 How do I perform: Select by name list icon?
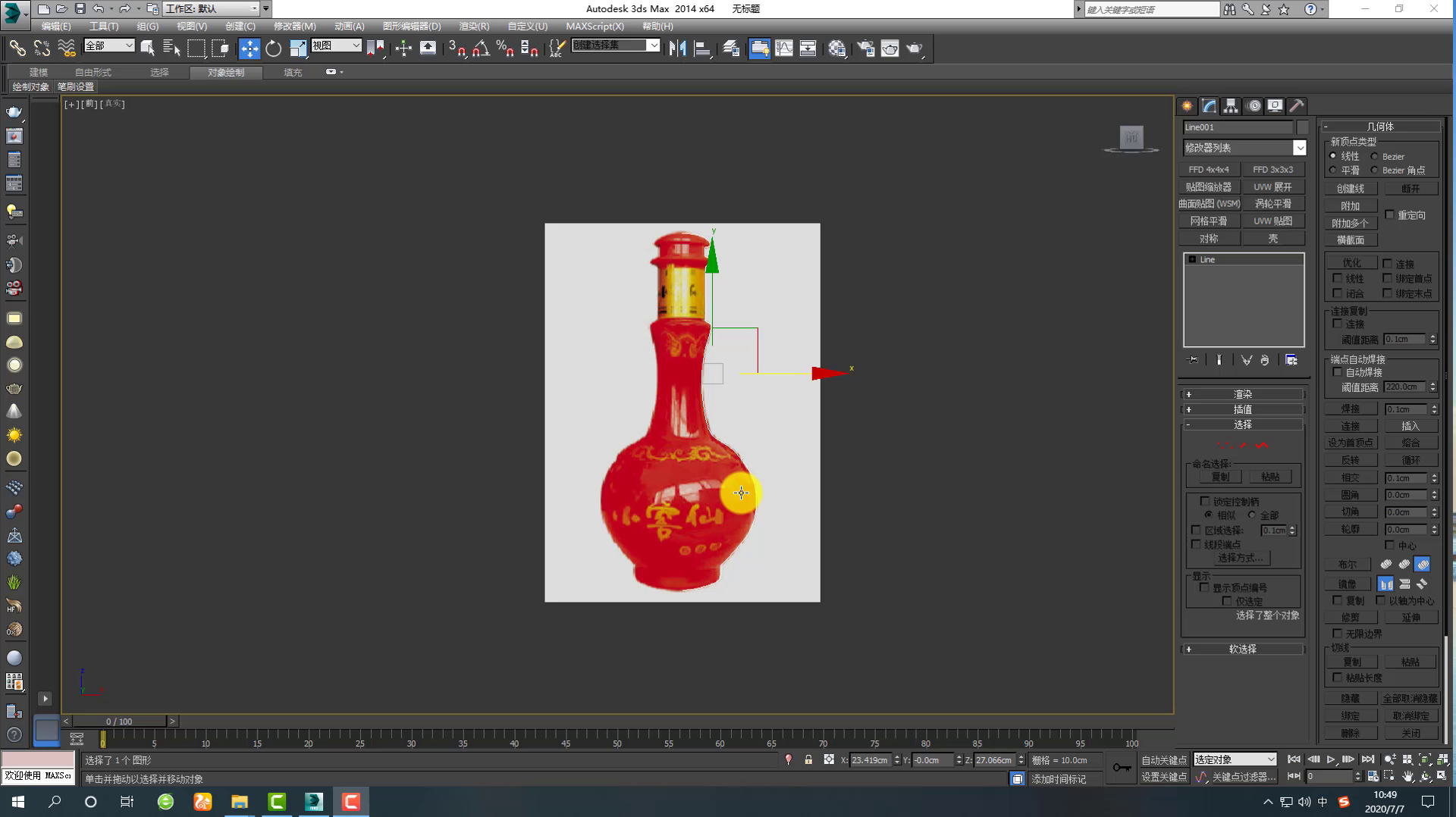(171, 49)
